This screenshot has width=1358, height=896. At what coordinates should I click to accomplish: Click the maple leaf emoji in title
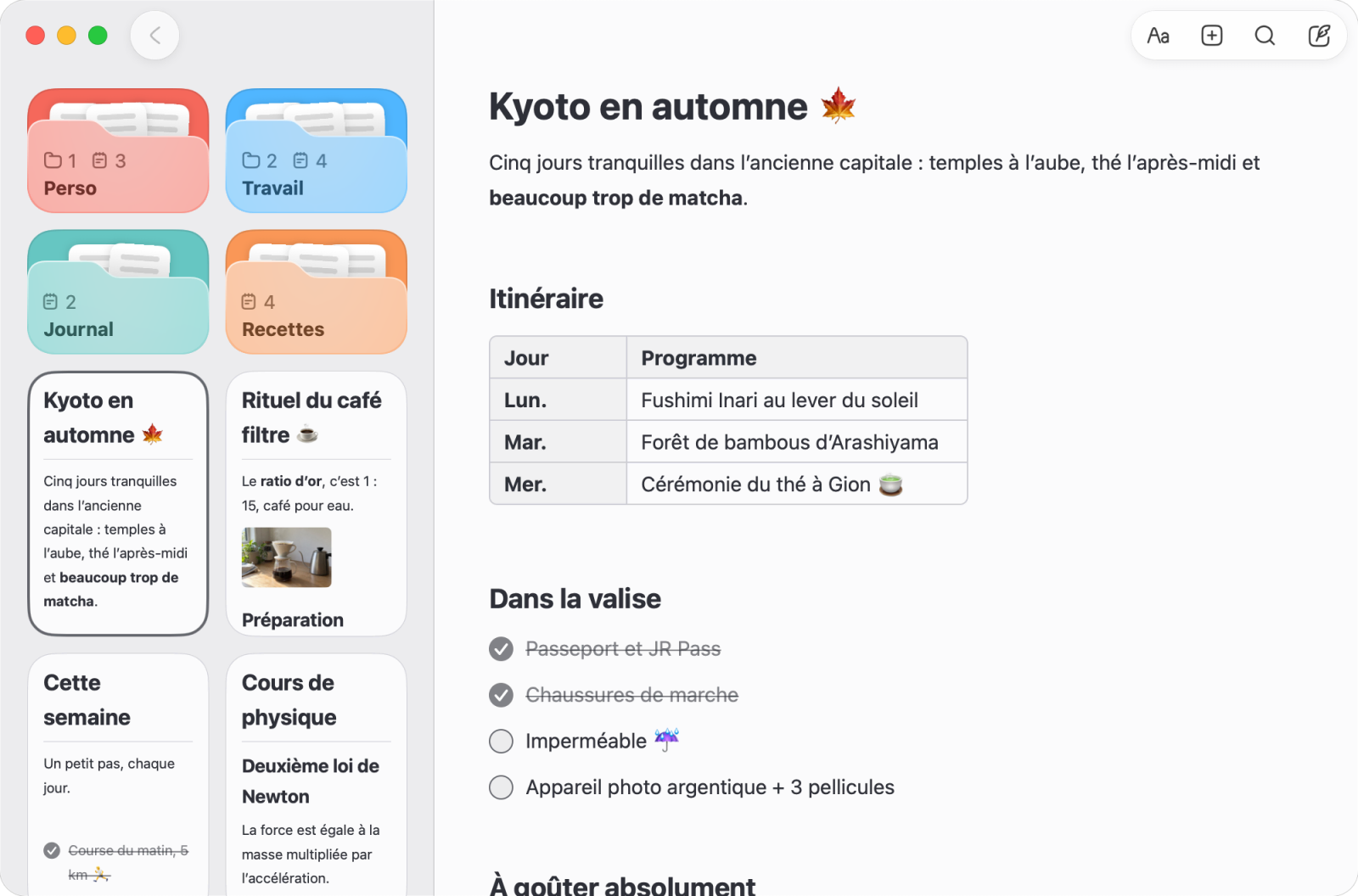click(x=838, y=106)
